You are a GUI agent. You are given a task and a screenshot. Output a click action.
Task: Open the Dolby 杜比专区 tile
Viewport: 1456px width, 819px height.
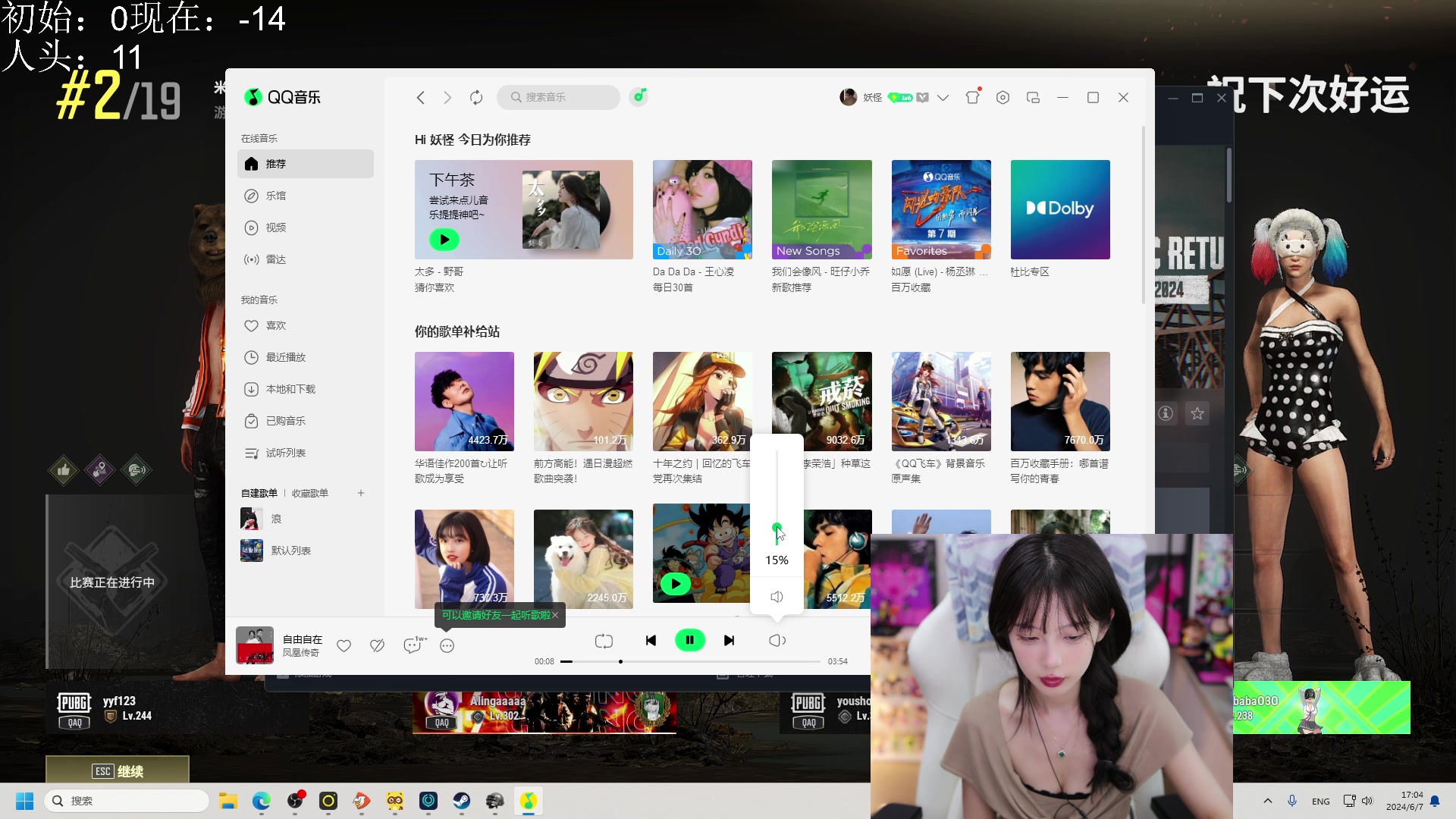tap(1060, 209)
